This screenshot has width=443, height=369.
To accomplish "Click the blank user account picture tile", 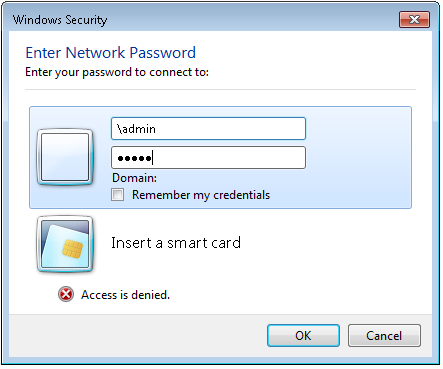I will [65, 157].
